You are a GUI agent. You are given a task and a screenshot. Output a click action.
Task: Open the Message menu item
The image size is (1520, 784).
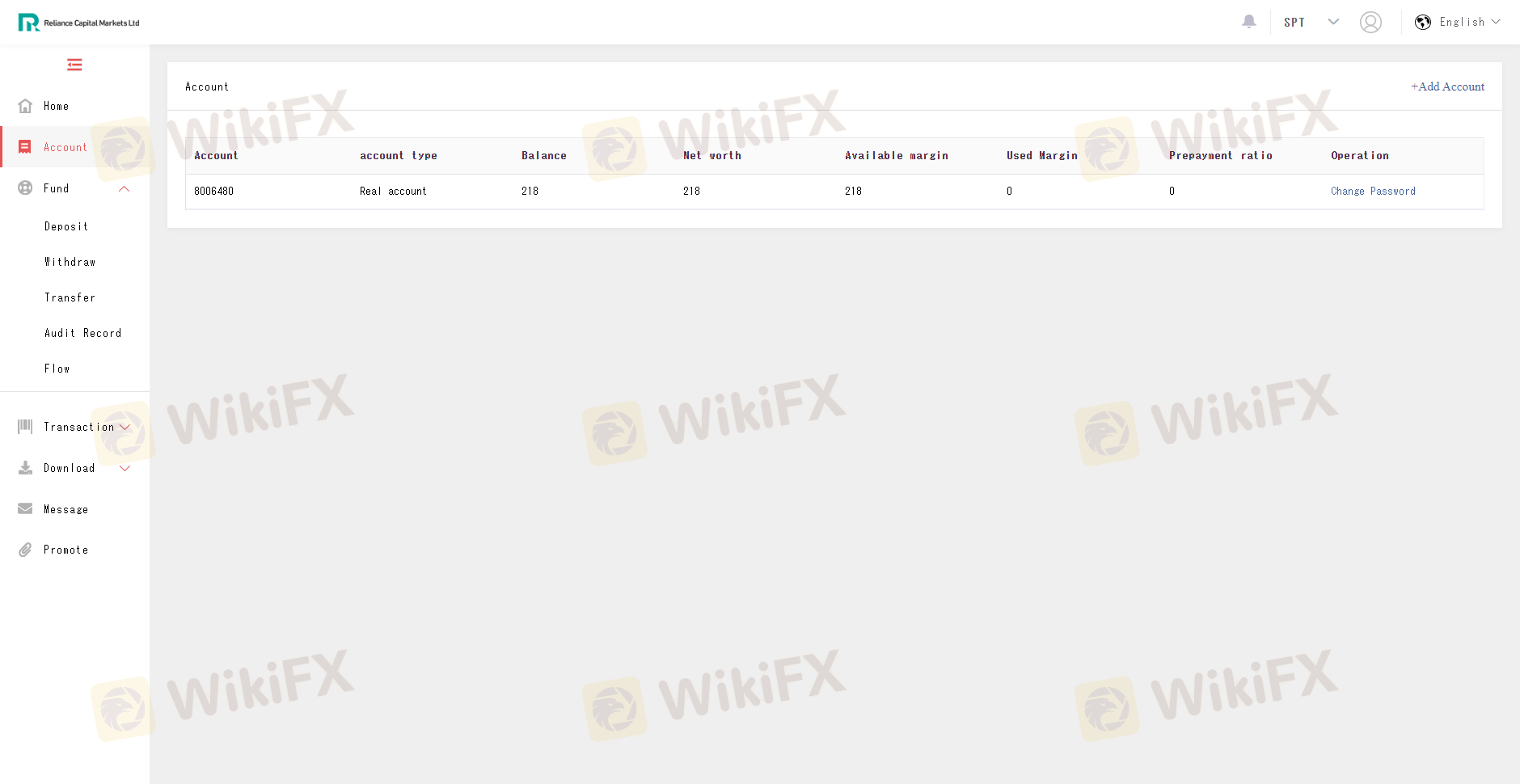(x=65, y=509)
